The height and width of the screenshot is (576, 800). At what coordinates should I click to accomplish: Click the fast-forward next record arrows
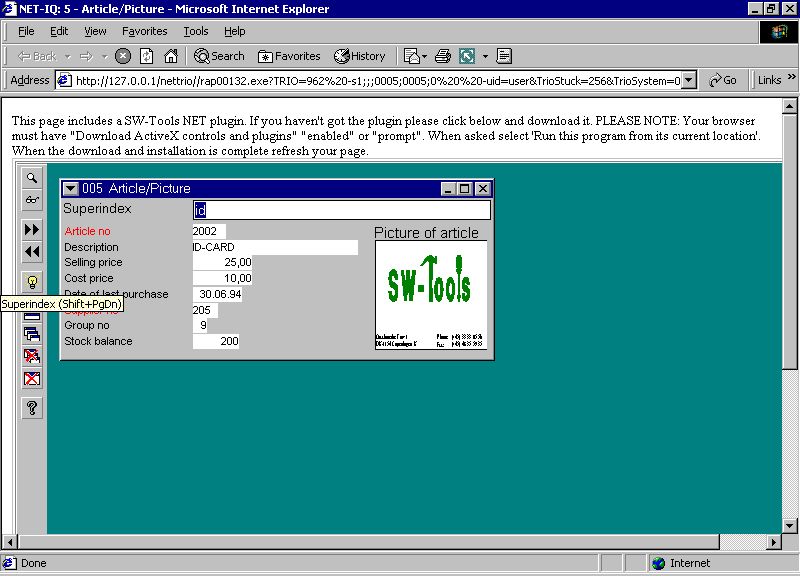click(32, 230)
